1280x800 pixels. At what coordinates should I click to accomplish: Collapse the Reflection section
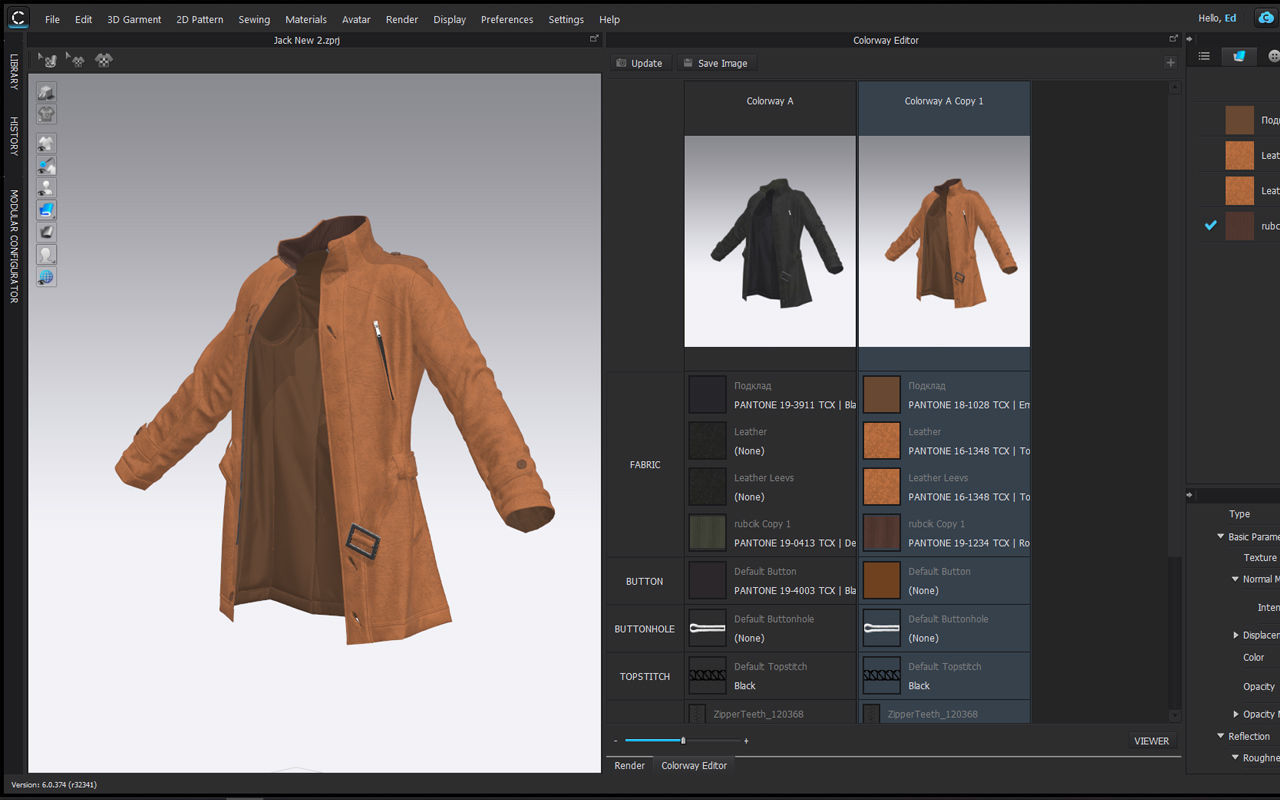[x=1220, y=736]
